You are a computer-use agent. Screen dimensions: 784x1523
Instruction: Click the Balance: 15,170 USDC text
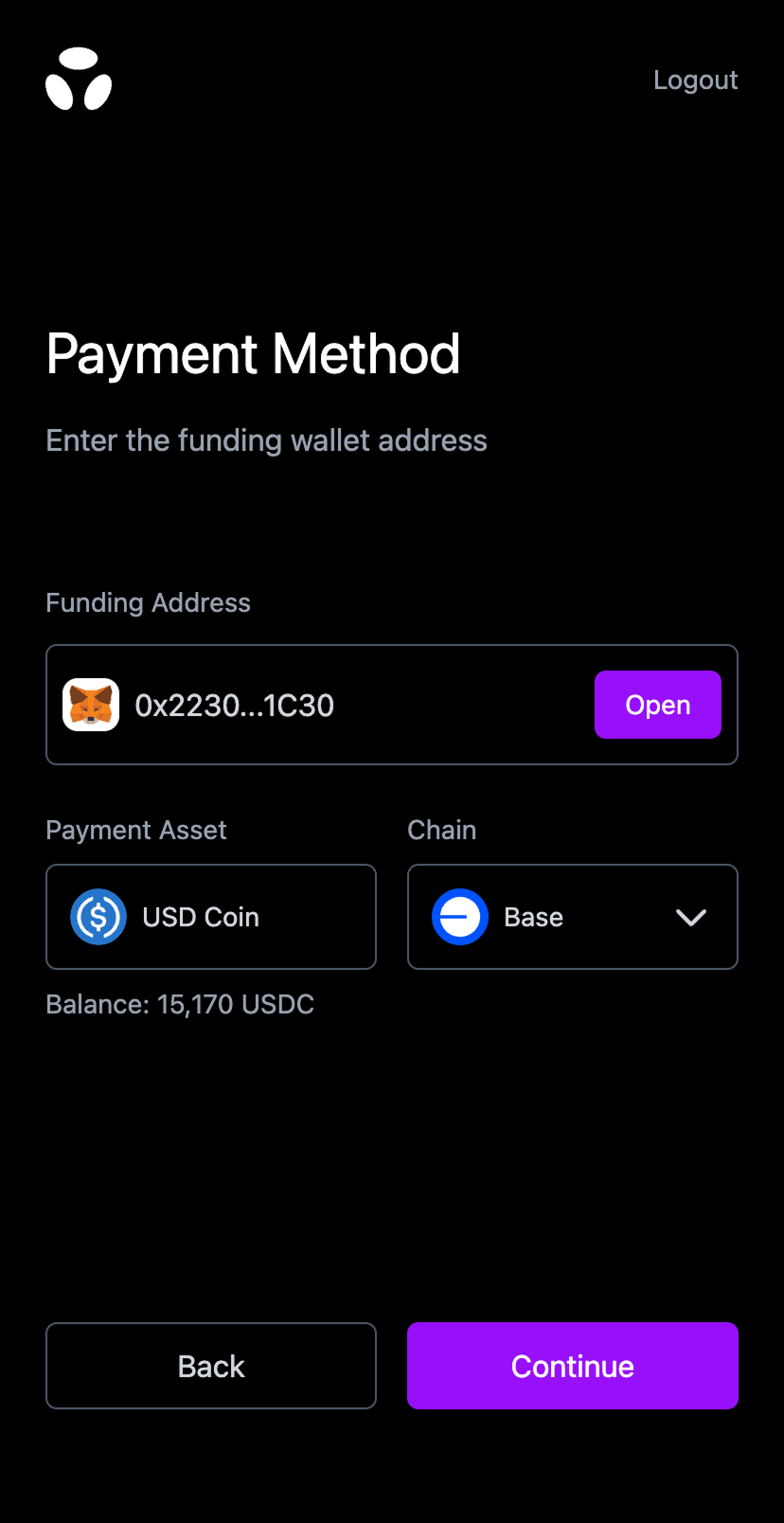(180, 1004)
